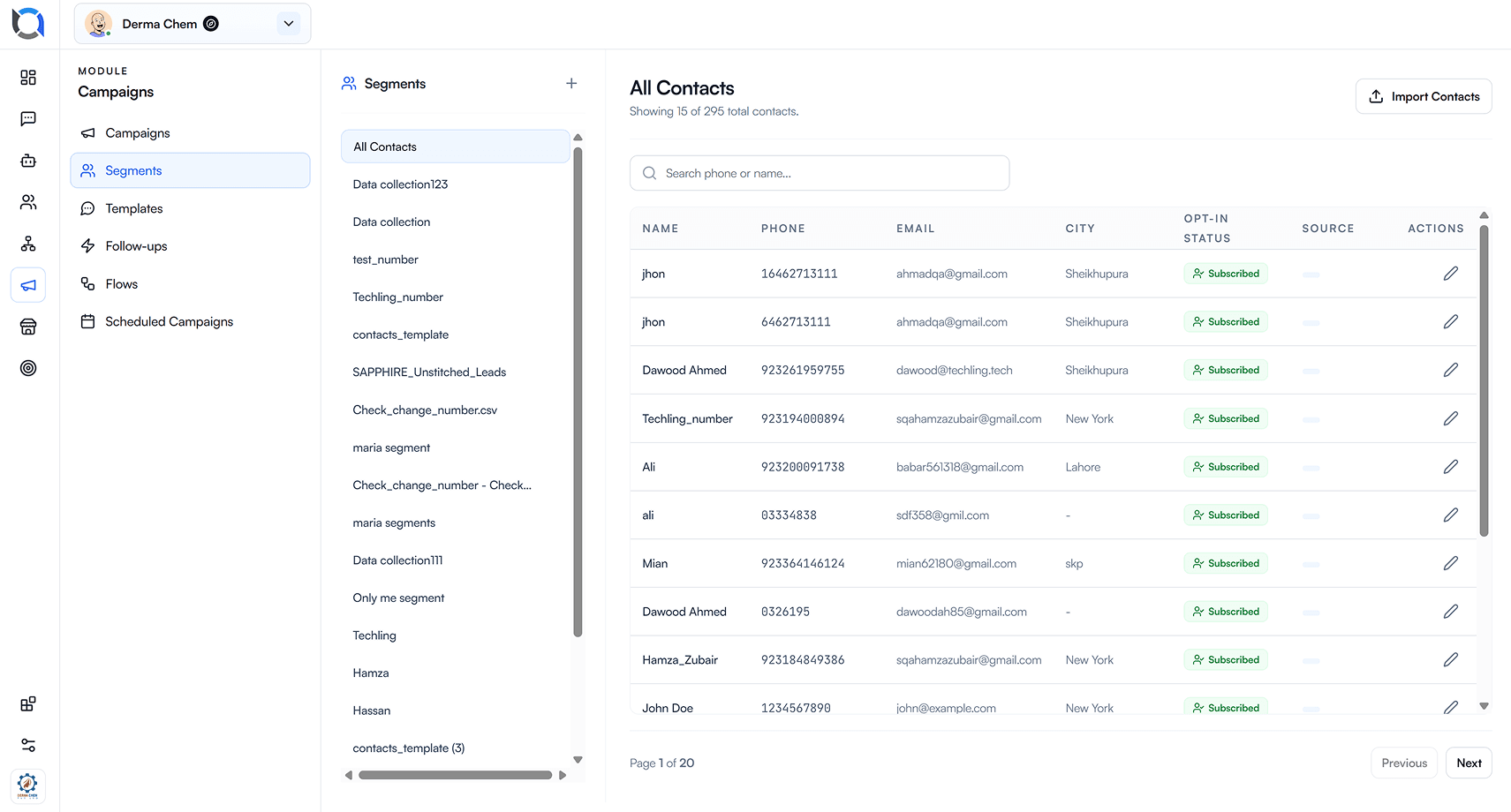
Task: Select SAPPHIRE_Unstitched_Leads segment
Action: [x=455, y=372]
